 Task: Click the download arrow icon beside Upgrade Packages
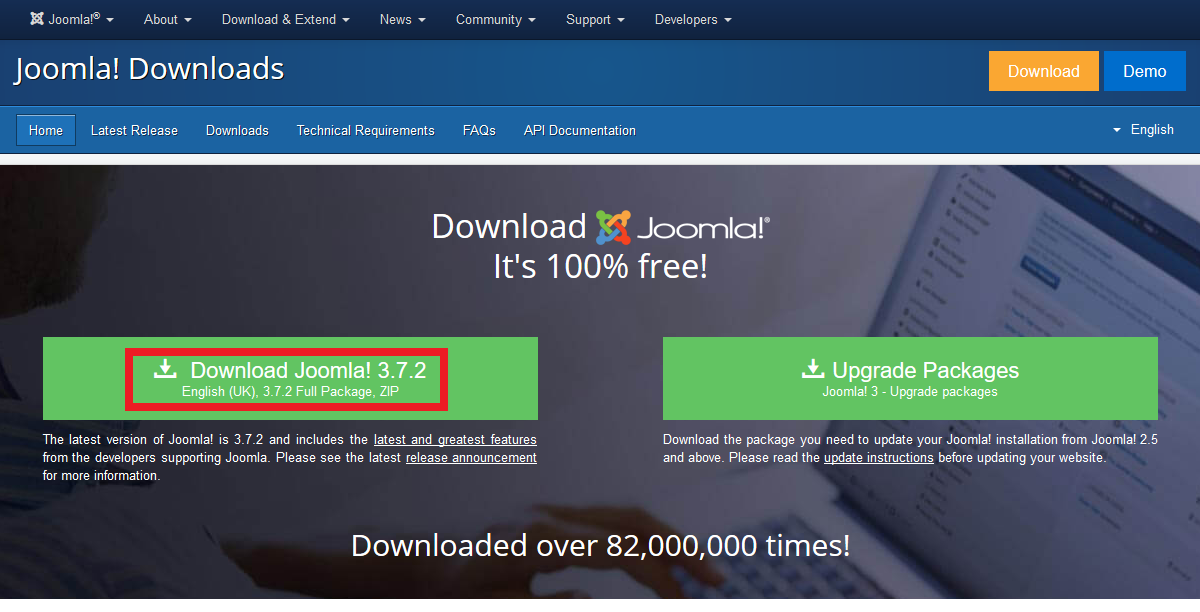pyautogui.click(x=813, y=369)
